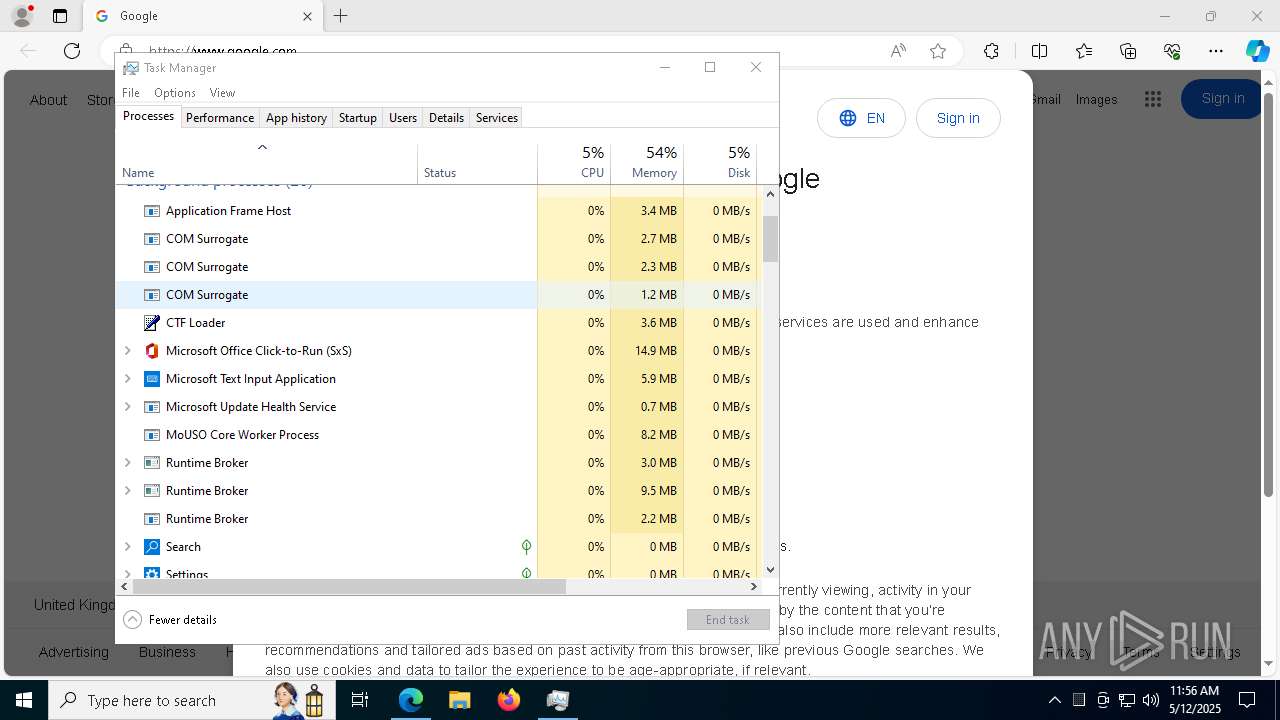The height and width of the screenshot is (720, 1280).
Task: Sort processes by the CPU column
Action: tap(574, 163)
